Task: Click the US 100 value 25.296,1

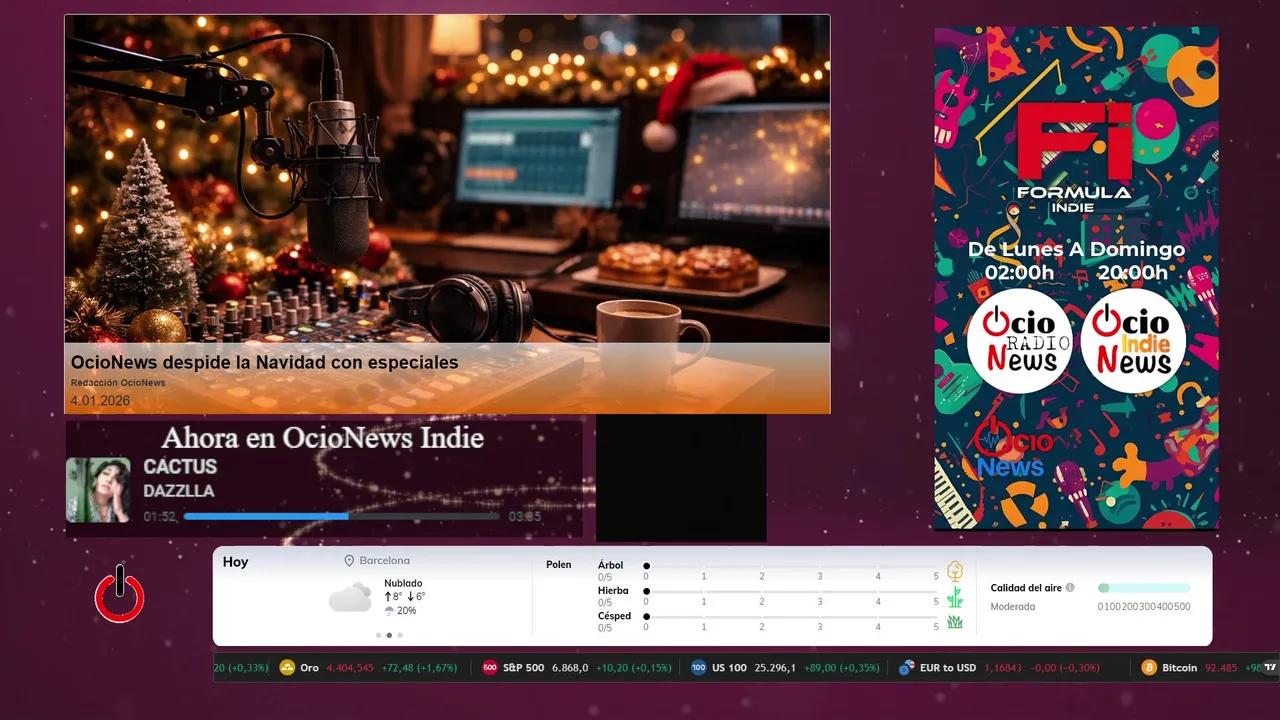Action: click(775, 667)
